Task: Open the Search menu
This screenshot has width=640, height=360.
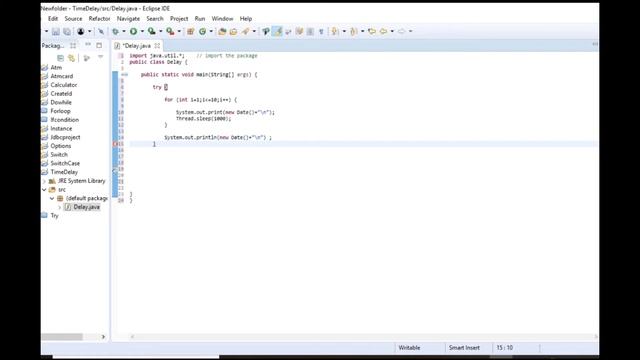Action: 155,19
